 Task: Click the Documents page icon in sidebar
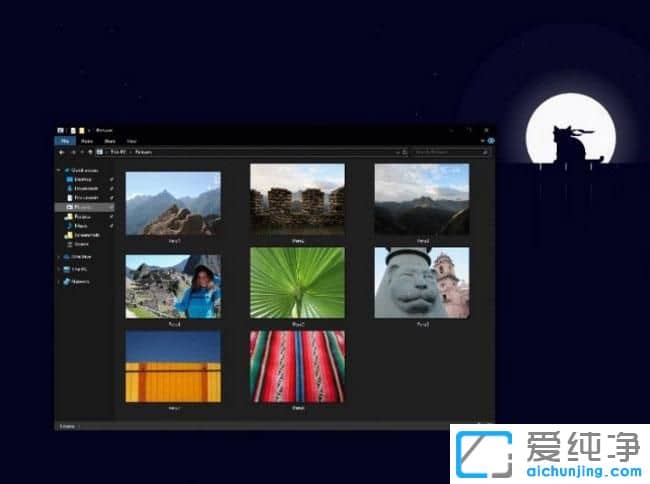point(70,198)
